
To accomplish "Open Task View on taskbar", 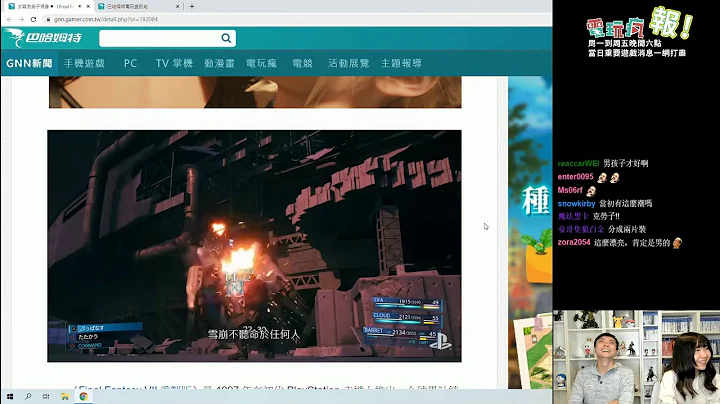I will click(46, 396).
